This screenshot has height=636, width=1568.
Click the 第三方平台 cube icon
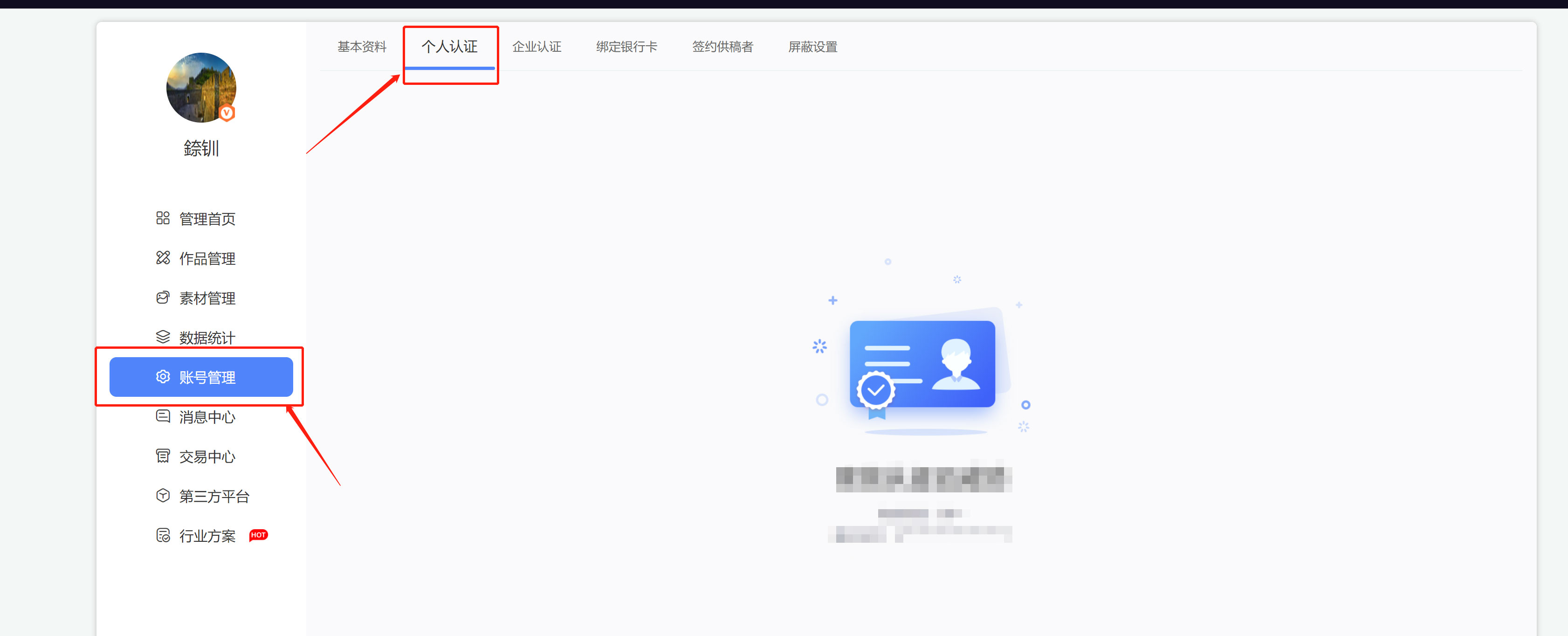pos(163,496)
